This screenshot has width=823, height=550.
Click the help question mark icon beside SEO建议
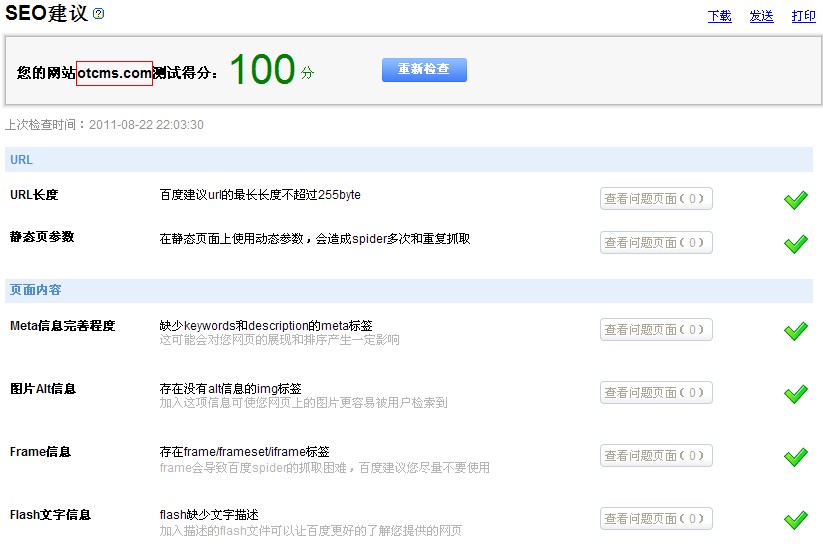click(98, 14)
